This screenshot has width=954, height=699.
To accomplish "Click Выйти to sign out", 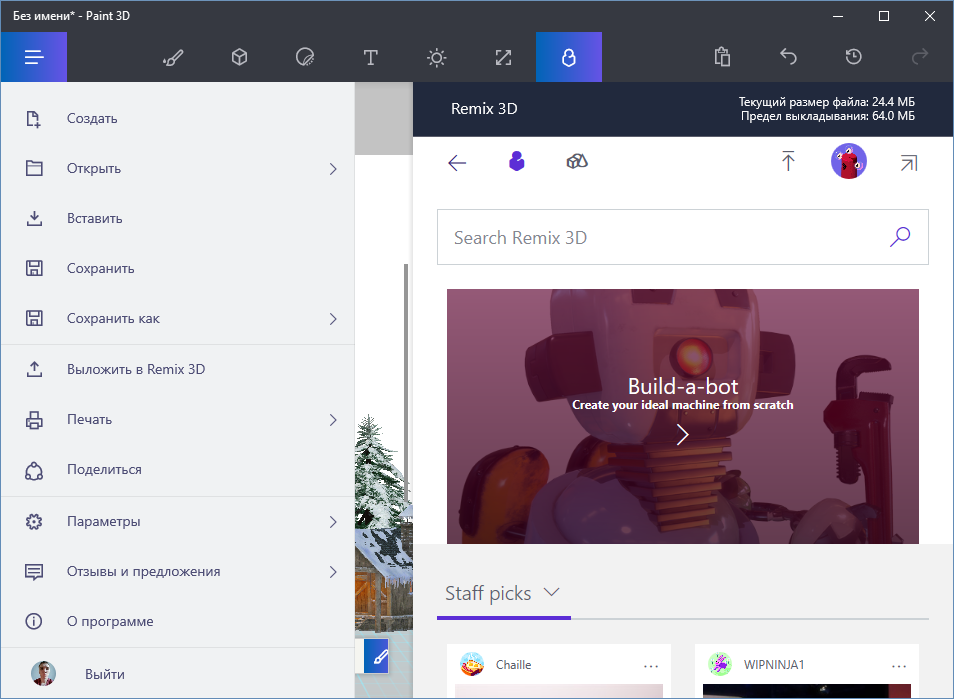I will (x=178, y=673).
